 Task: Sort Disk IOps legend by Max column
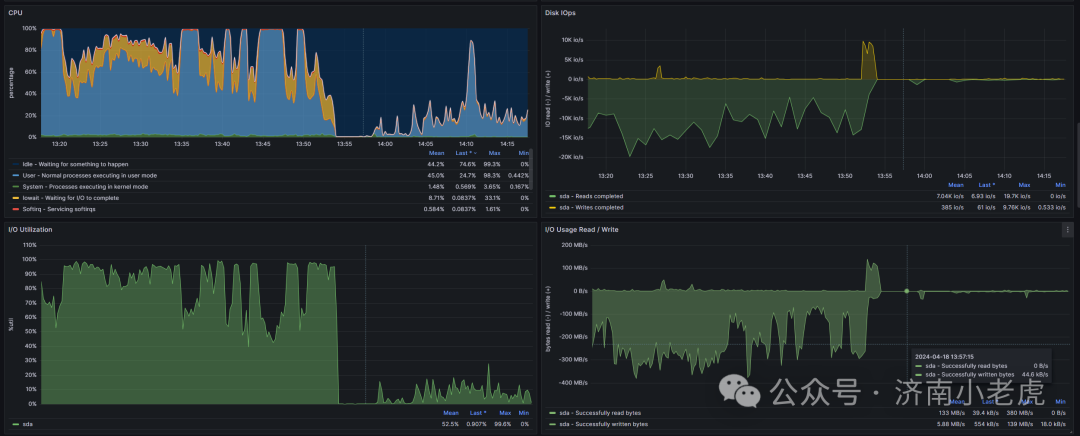[x=1024, y=185]
